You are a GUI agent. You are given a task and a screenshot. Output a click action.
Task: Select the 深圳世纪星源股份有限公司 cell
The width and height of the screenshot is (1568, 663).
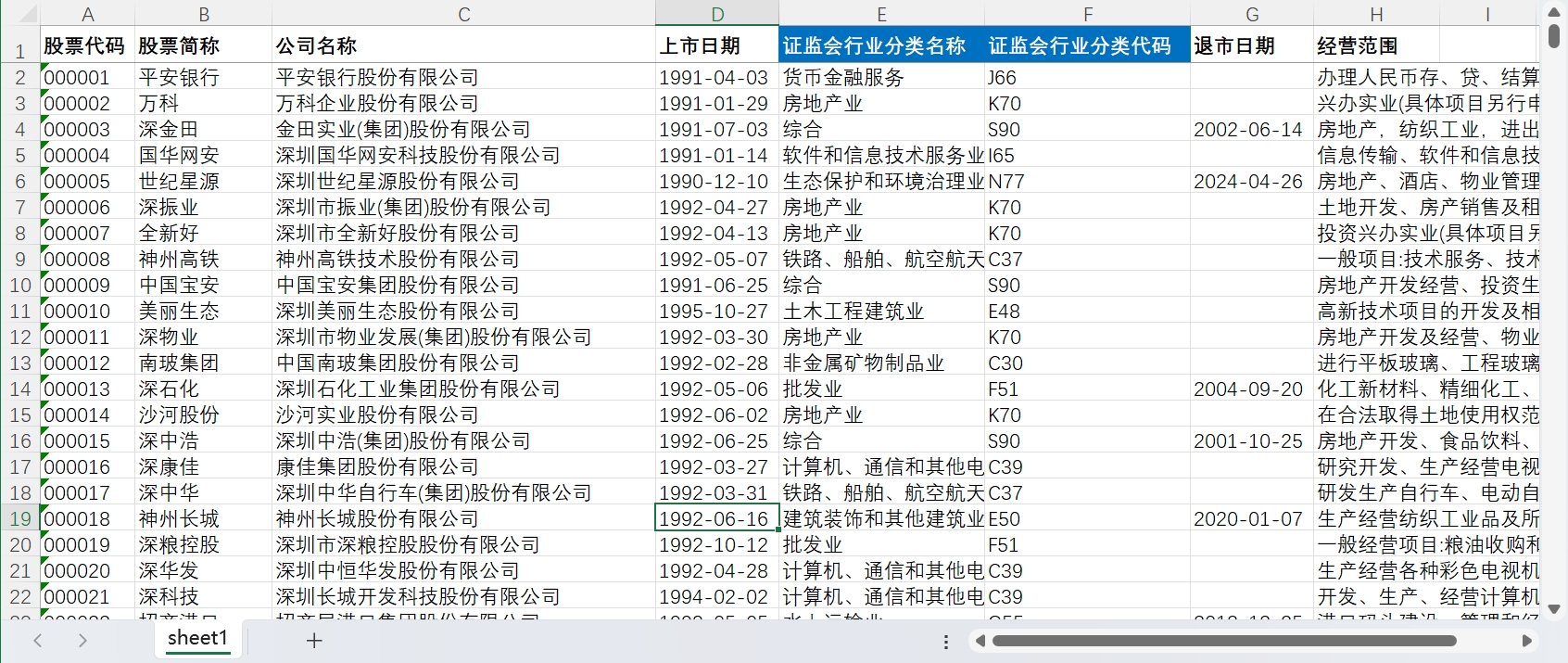point(464,182)
